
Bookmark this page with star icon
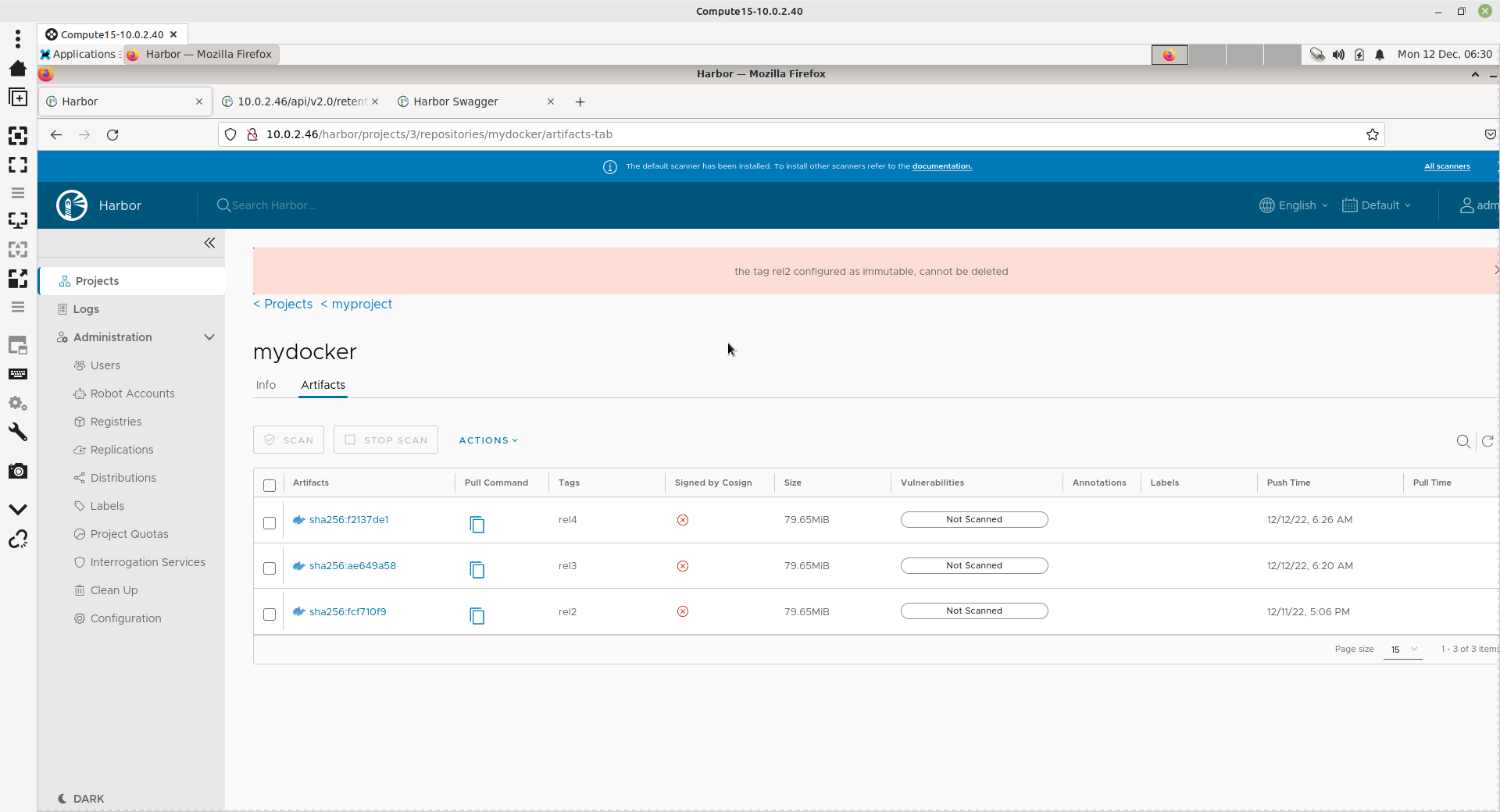pos(1372,134)
